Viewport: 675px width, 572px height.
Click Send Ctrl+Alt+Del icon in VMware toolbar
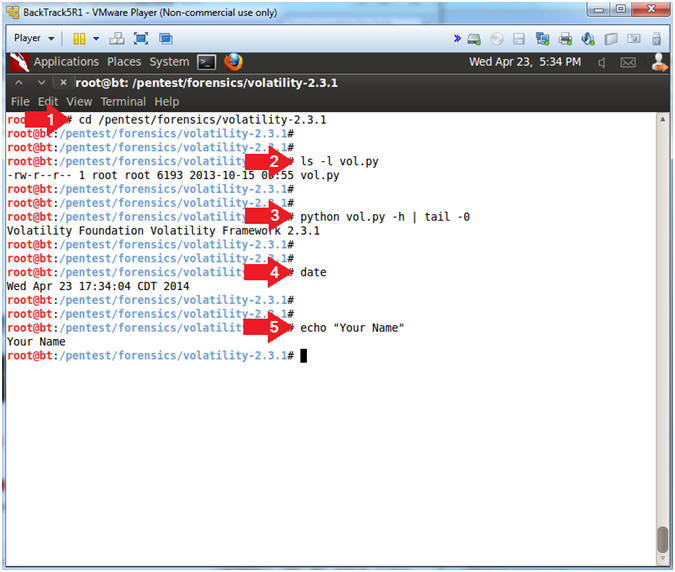(x=117, y=39)
